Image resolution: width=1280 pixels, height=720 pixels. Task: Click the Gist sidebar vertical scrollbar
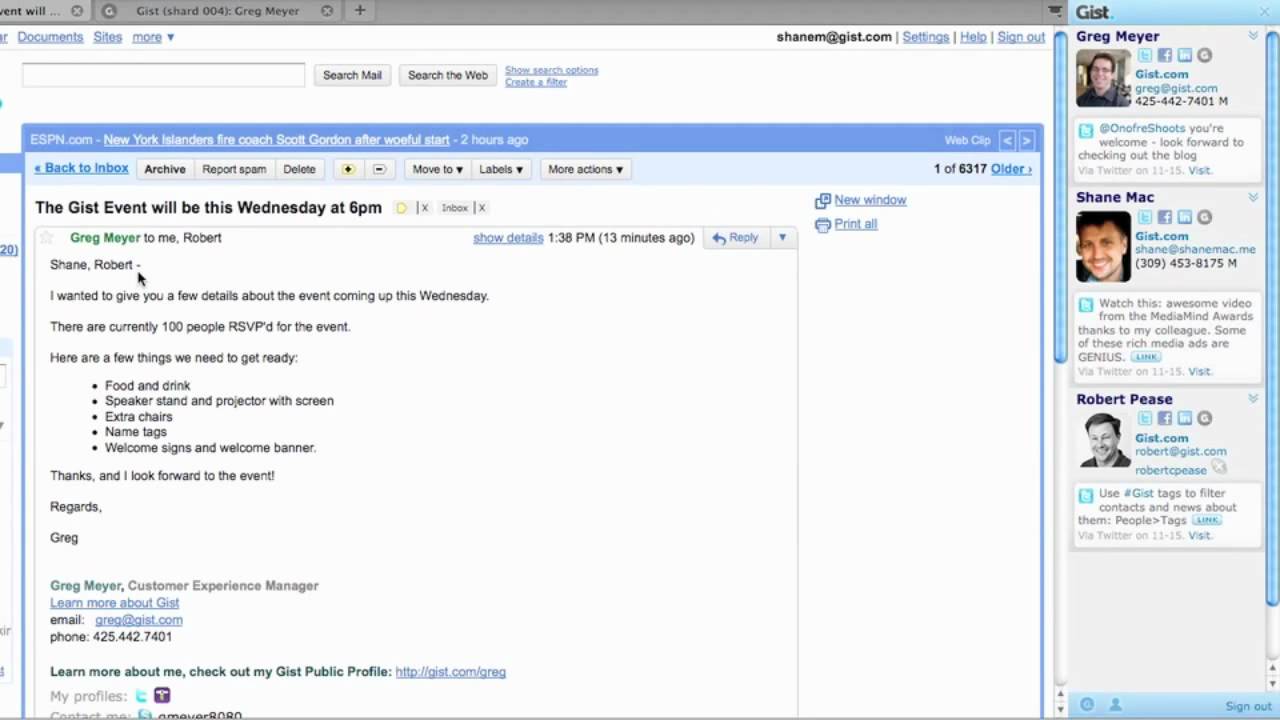1272,318
